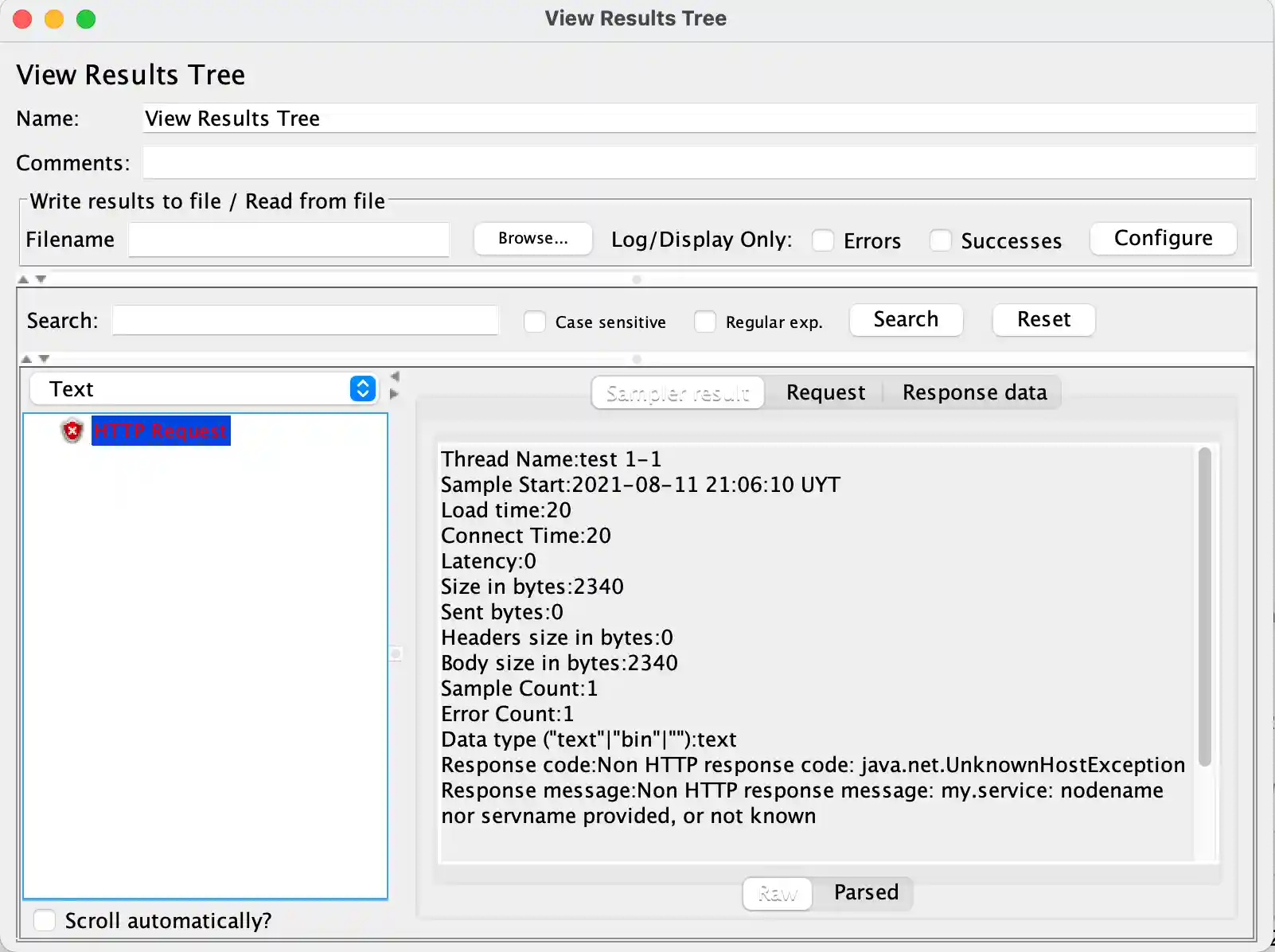This screenshot has width=1275, height=952.
Task: Open the Response data tab
Action: pos(974,392)
